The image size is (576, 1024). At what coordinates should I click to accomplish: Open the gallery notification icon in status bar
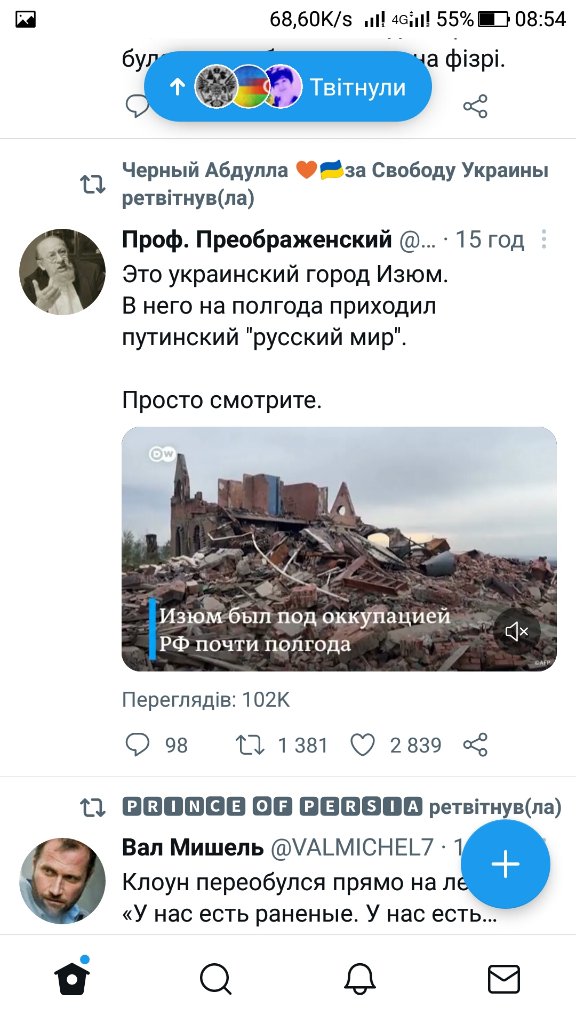click(x=25, y=20)
